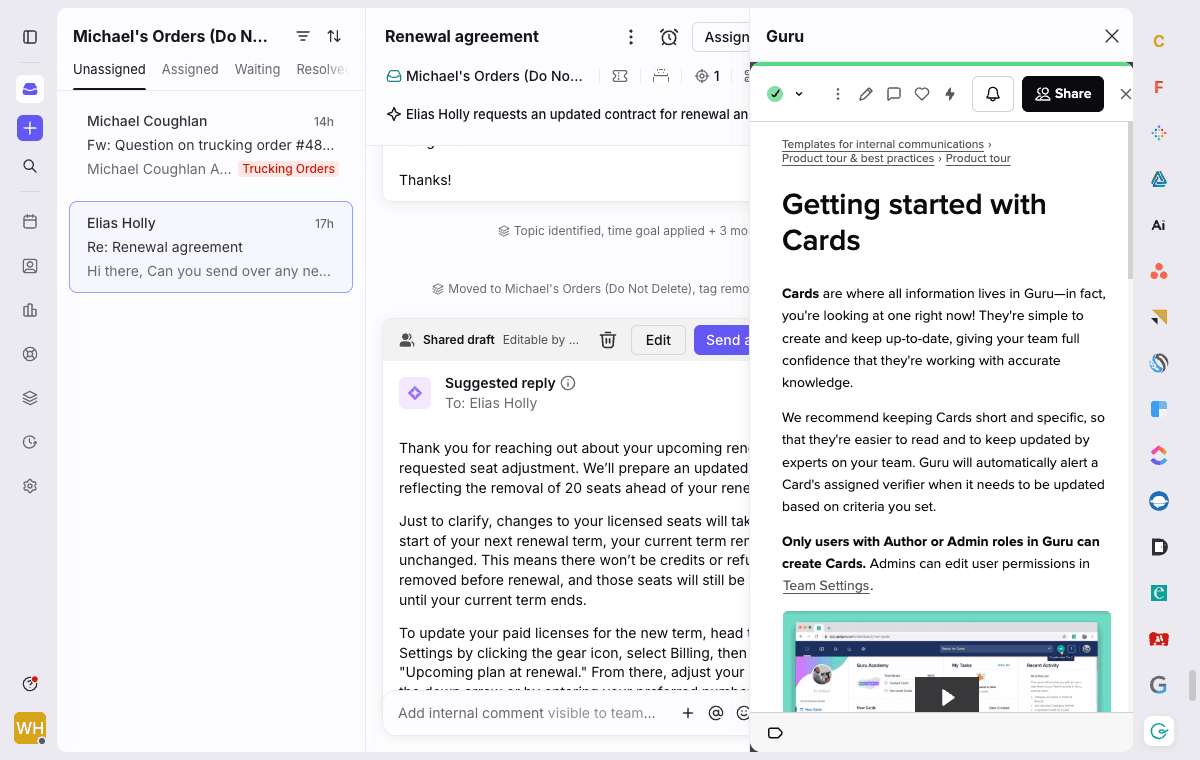Open Guru card notifications via the bell icon
Viewport: 1200px width, 760px height.
(992, 93)
